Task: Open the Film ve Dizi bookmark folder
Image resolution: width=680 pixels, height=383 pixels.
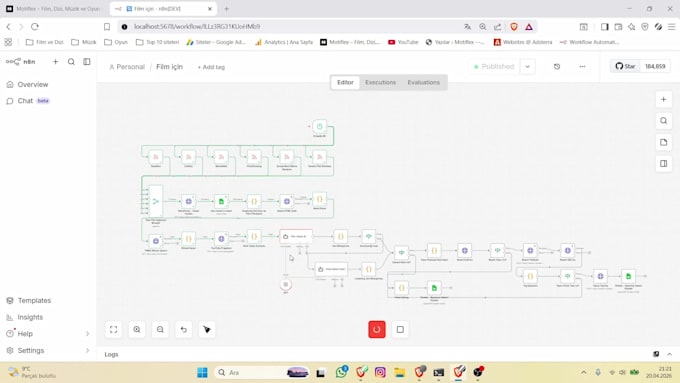Action: pyautogui.click(x=45, y=42)
